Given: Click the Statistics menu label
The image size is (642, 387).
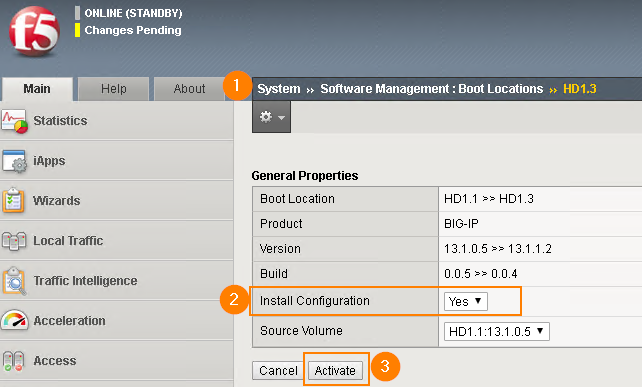Looking at the screenshot, I should 60,121.
